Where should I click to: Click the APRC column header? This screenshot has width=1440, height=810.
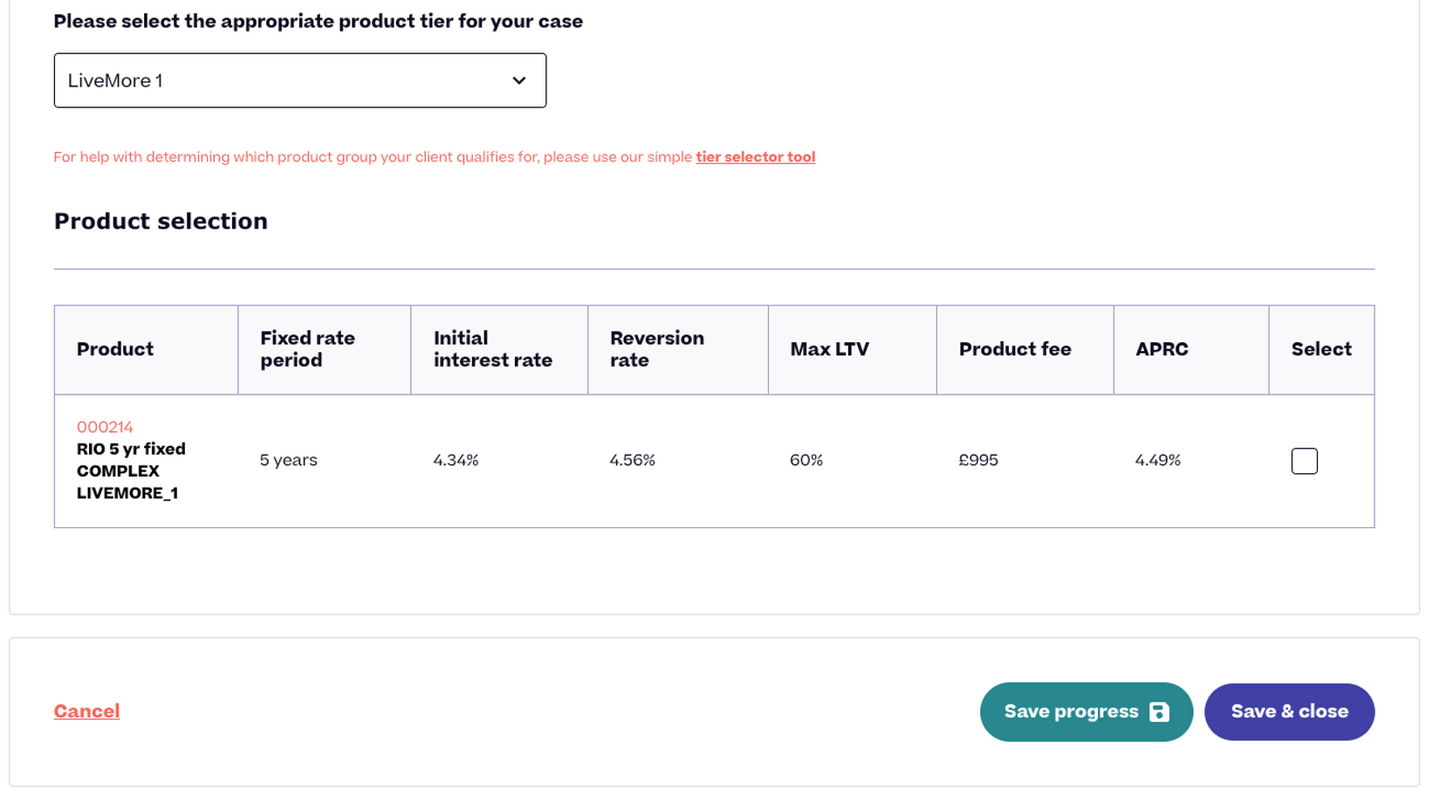tap(1162, 349)
